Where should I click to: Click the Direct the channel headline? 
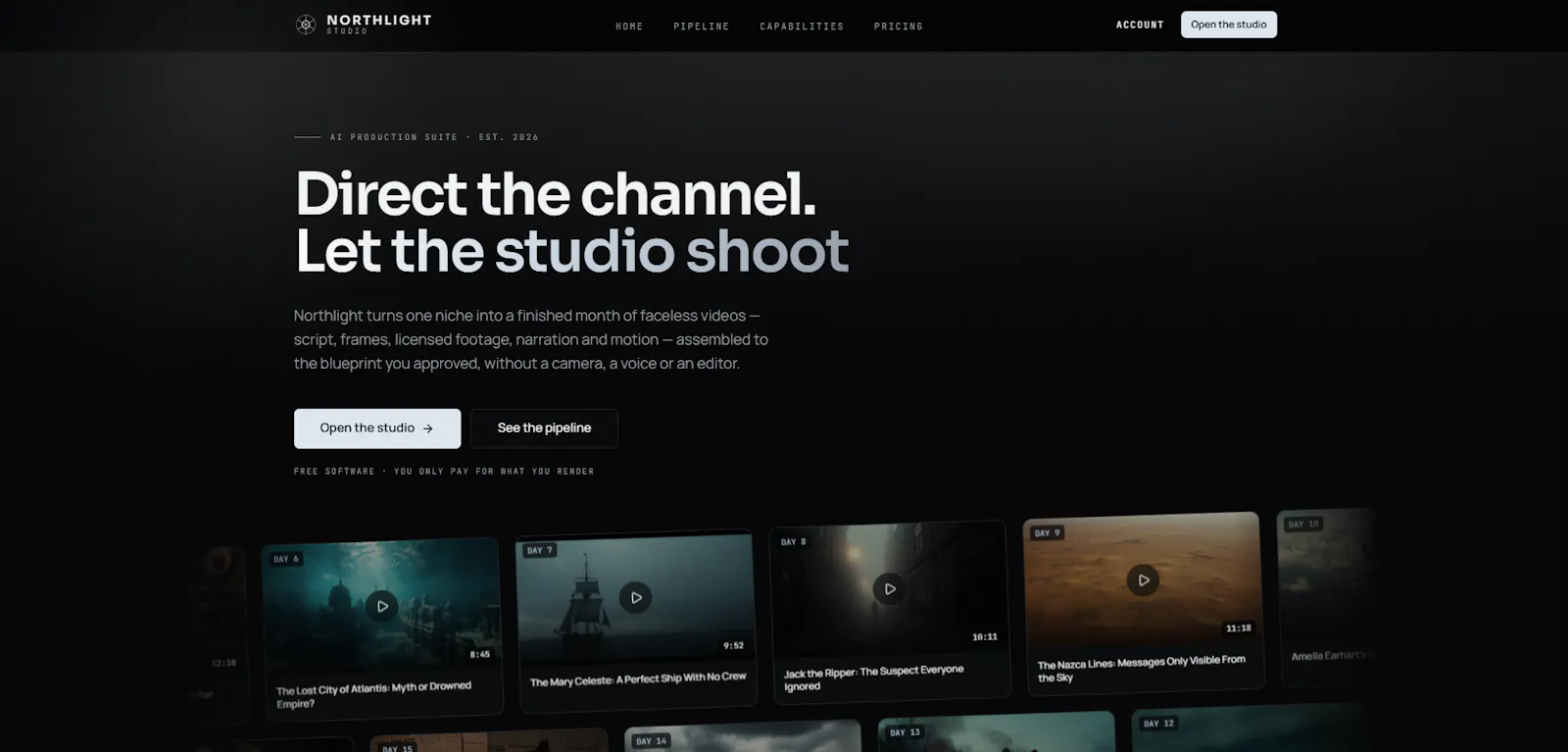(556, 193)
